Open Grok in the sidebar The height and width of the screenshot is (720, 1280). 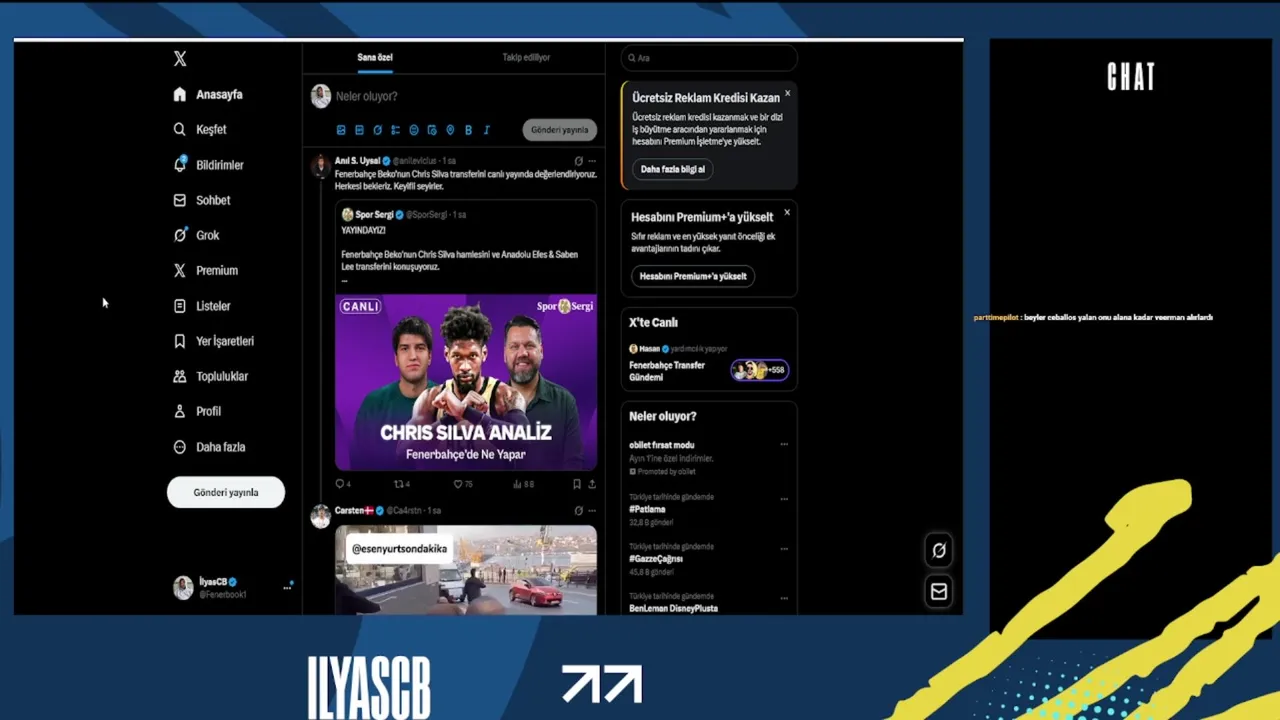point(196,235)
